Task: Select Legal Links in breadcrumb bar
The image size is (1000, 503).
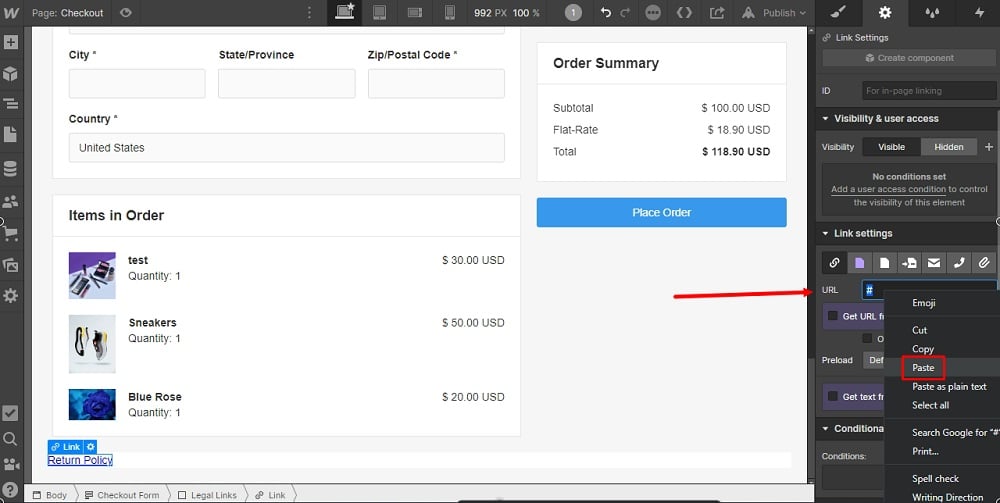Action: [x=207, y=495]
